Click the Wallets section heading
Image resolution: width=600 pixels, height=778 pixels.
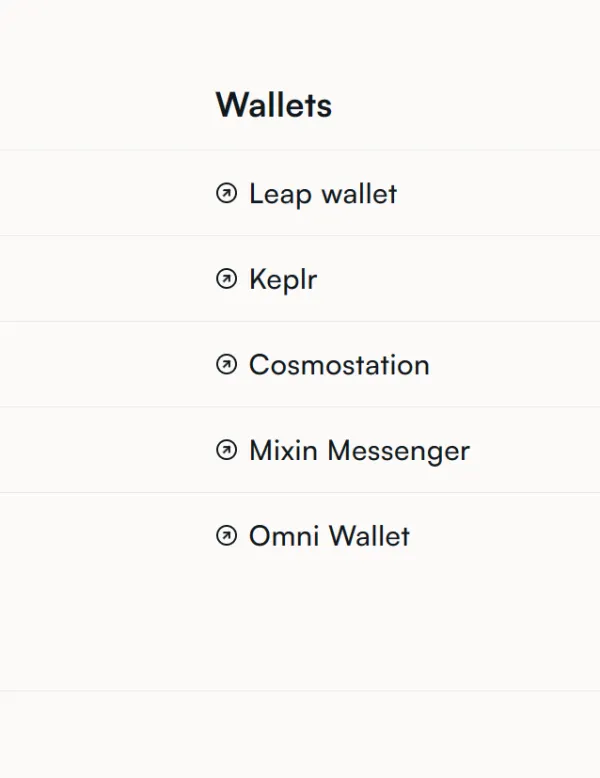[x=274, y=105]
